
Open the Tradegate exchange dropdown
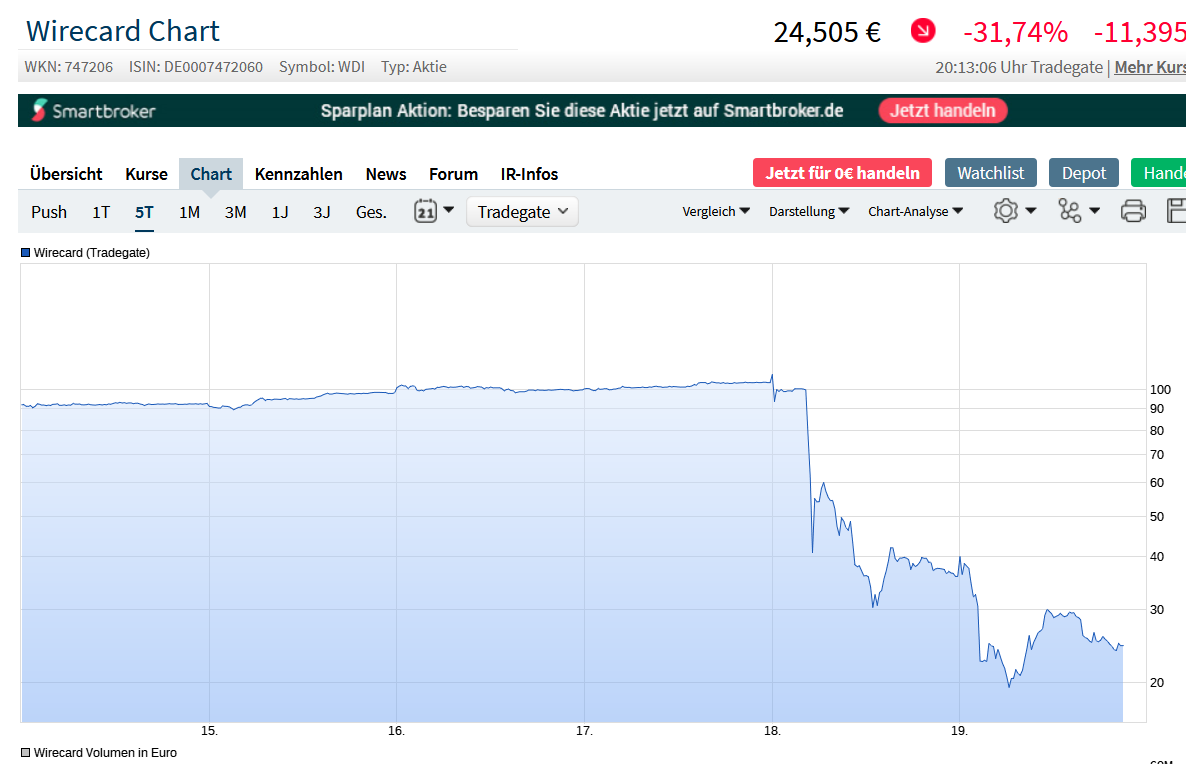tap(522, 212)
